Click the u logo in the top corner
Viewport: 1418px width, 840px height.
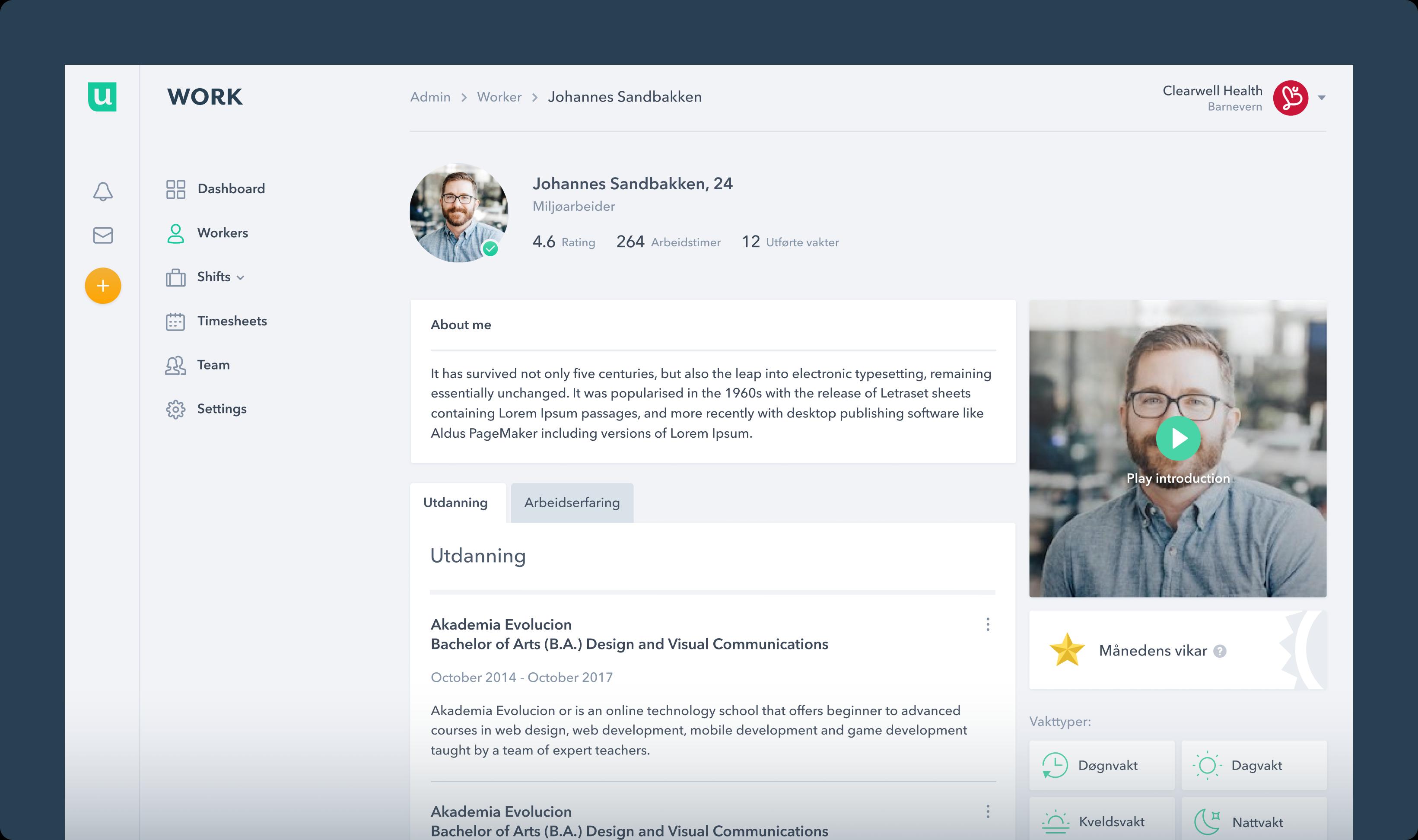coord(103,97)
